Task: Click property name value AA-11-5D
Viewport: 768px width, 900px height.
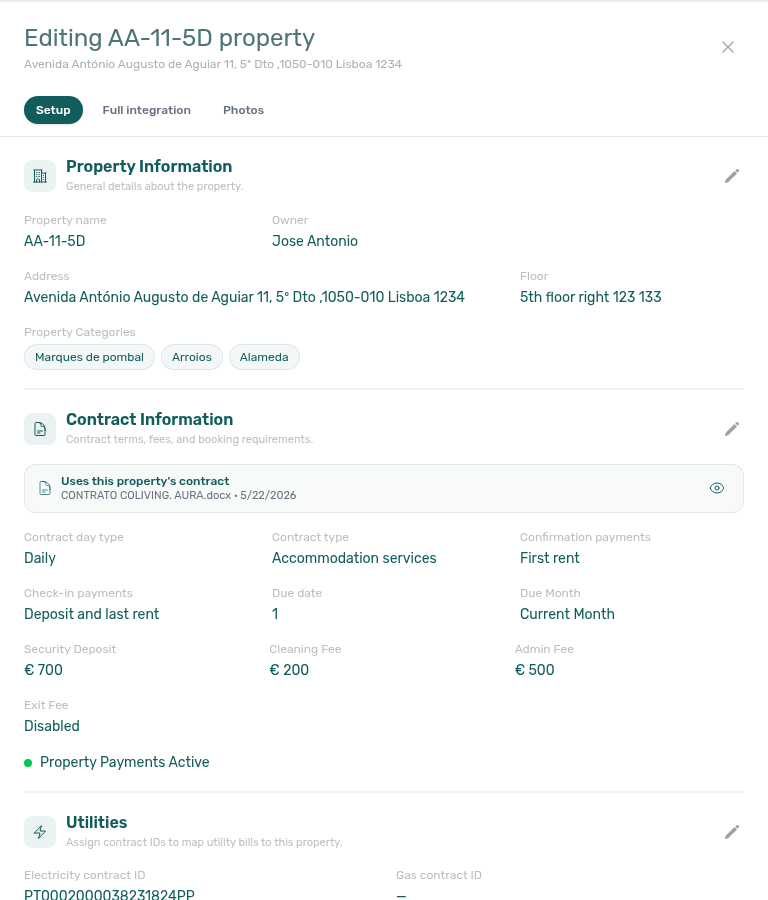Action: pos(55,241)
